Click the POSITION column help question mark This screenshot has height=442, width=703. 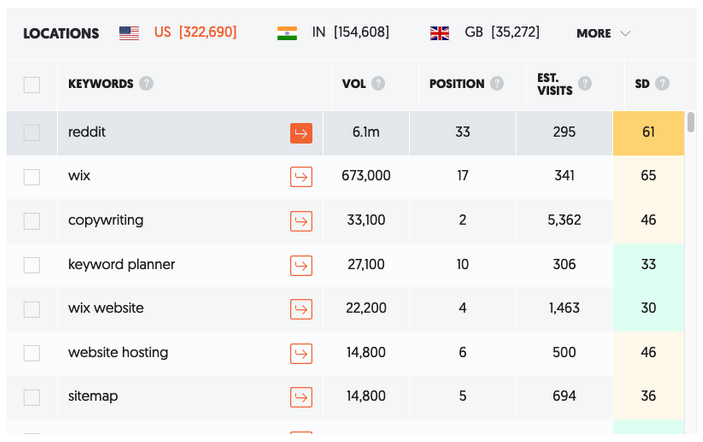[x=496, y=83]
